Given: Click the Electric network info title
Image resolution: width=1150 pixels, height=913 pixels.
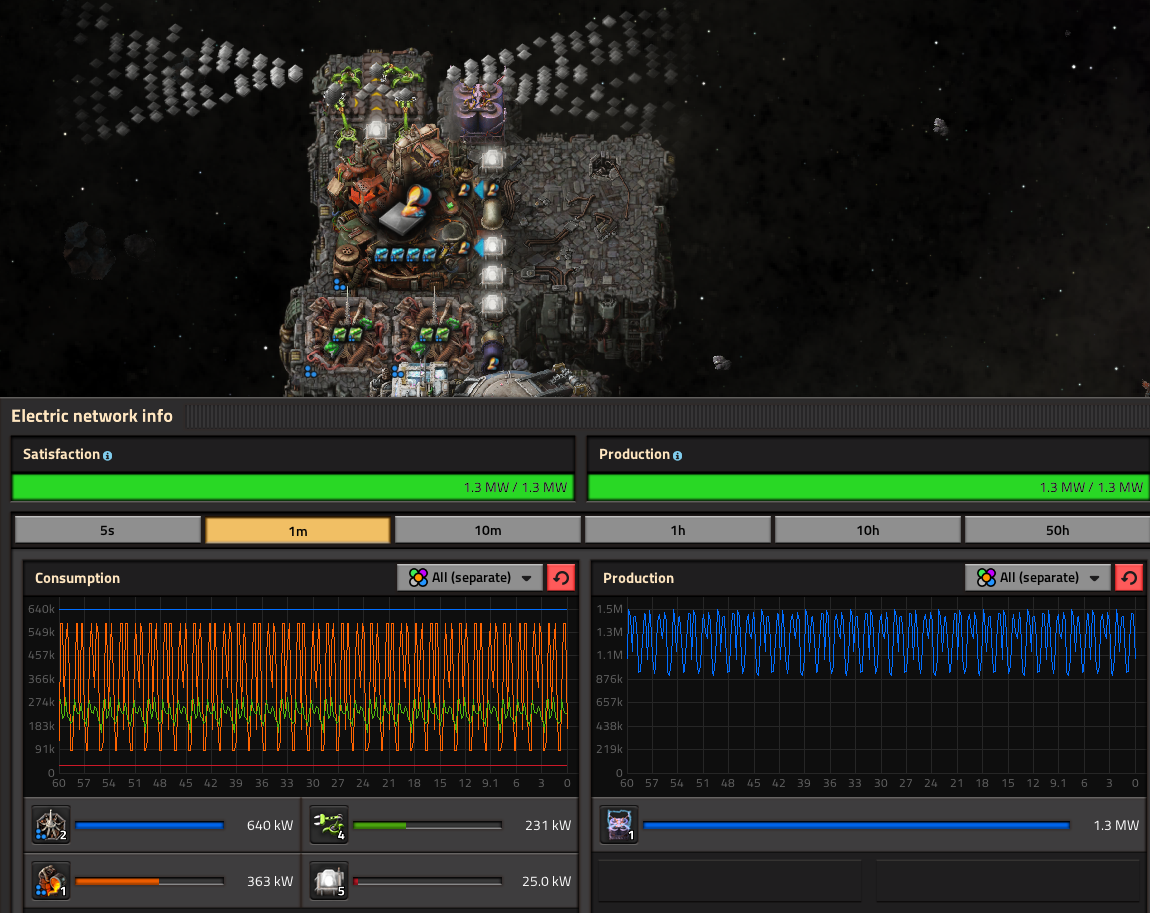Looking at the screenshot, I should (x=92, y=416).
